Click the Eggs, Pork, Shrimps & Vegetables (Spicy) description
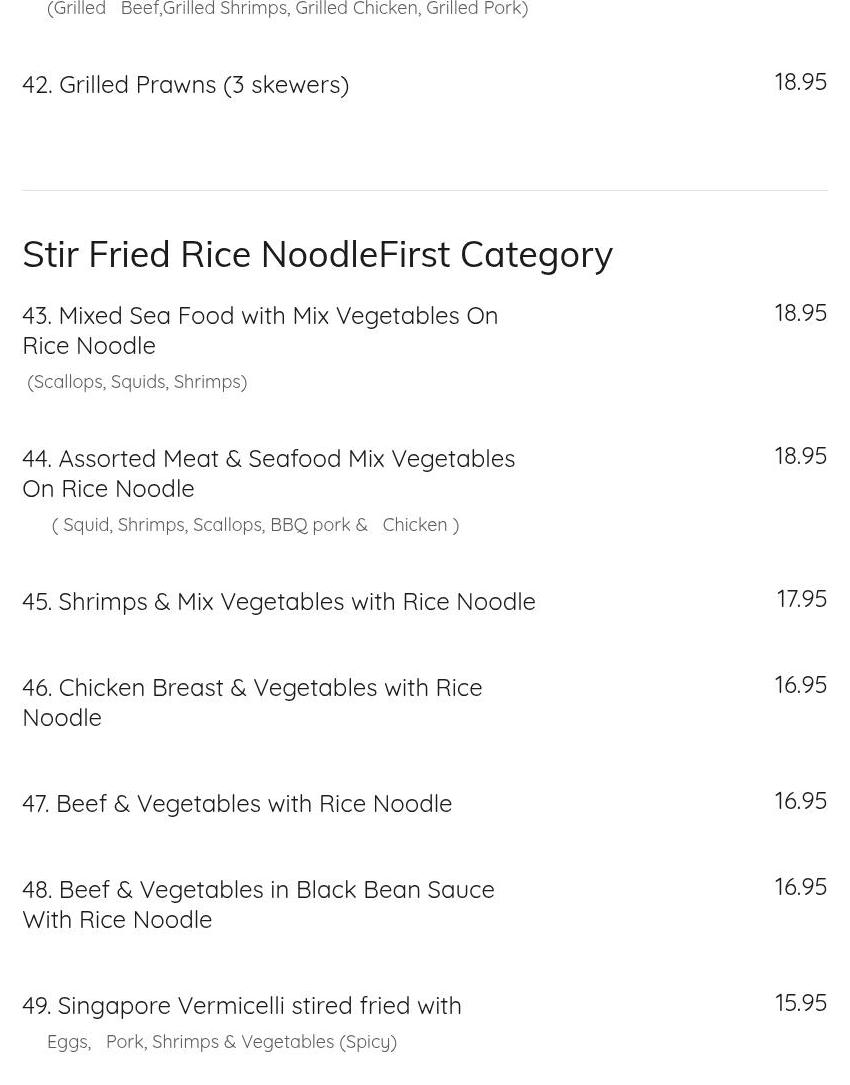Image resolution: width=850 pixels, height=1085 pixels. (222, 1042)
